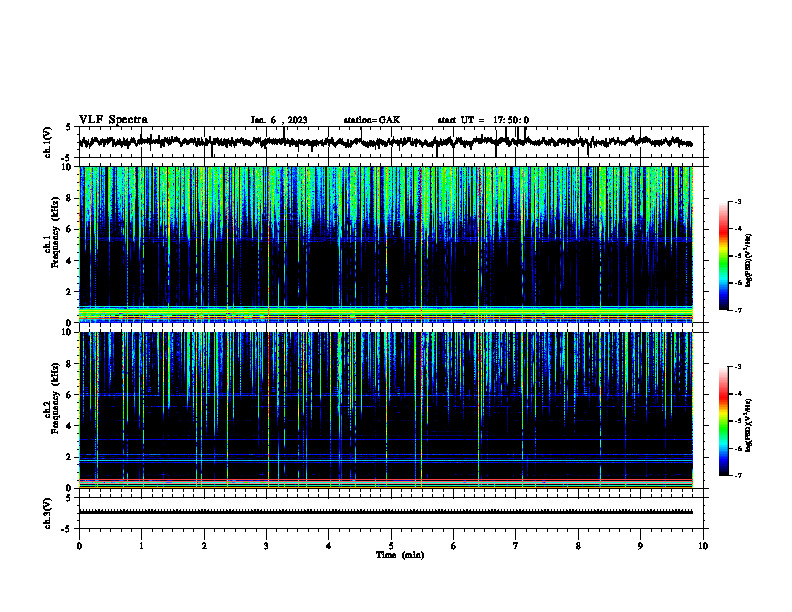
Task: Click the ch.3(V) waveform axis label
Action: point(48,513)
